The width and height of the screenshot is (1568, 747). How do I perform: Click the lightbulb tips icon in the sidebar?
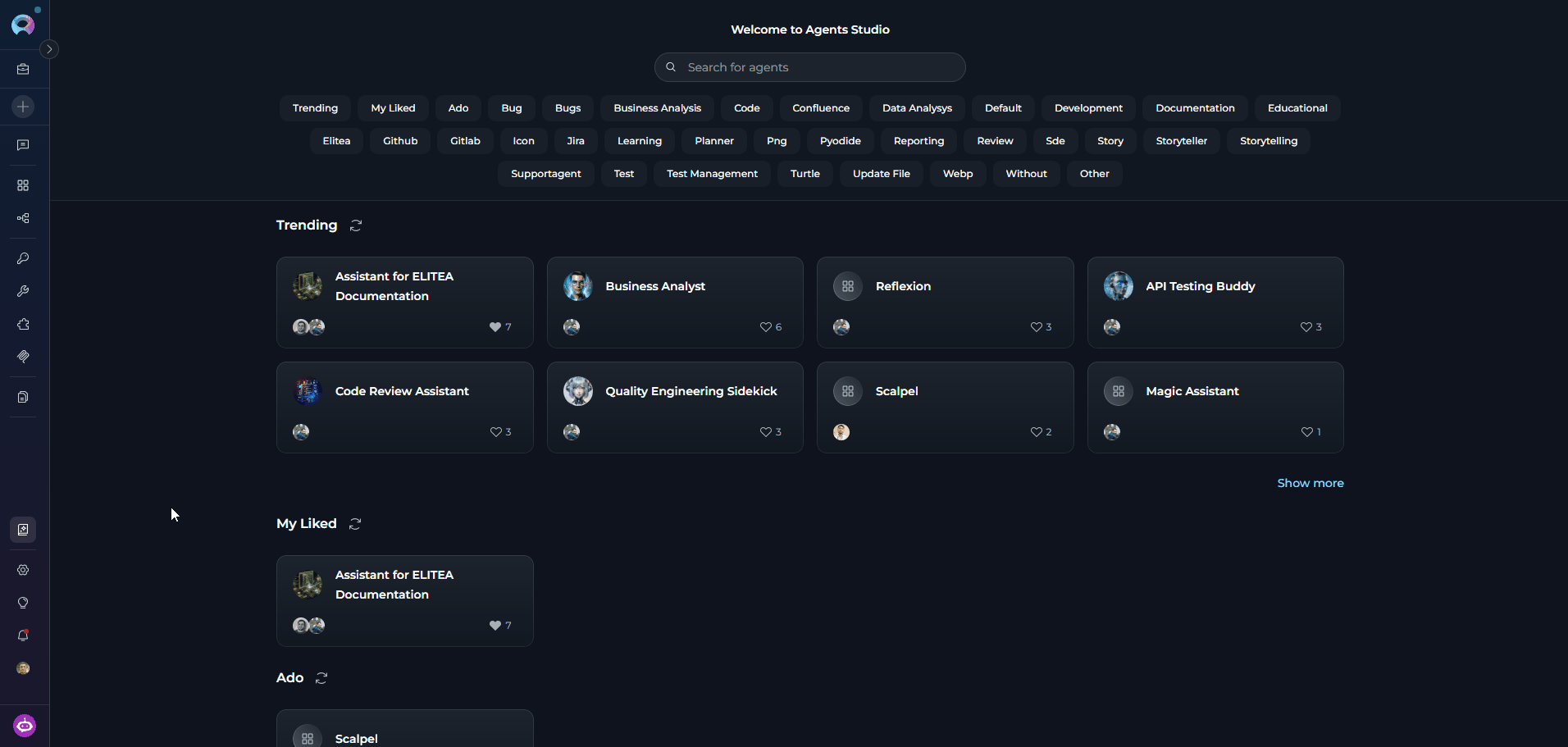[x=23, y=603]
